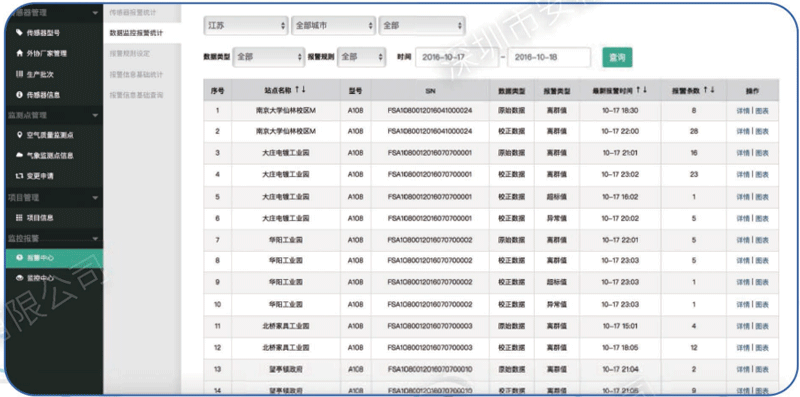The height and width of the screenshot is (397, 800).
Task: Go to 传感器型号 in the sidebar
Action: coord(43,33)
